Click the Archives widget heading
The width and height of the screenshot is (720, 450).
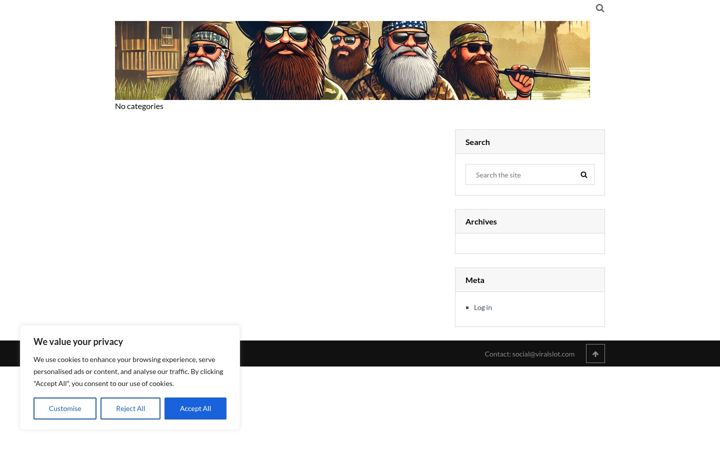[x=481, y=222]
